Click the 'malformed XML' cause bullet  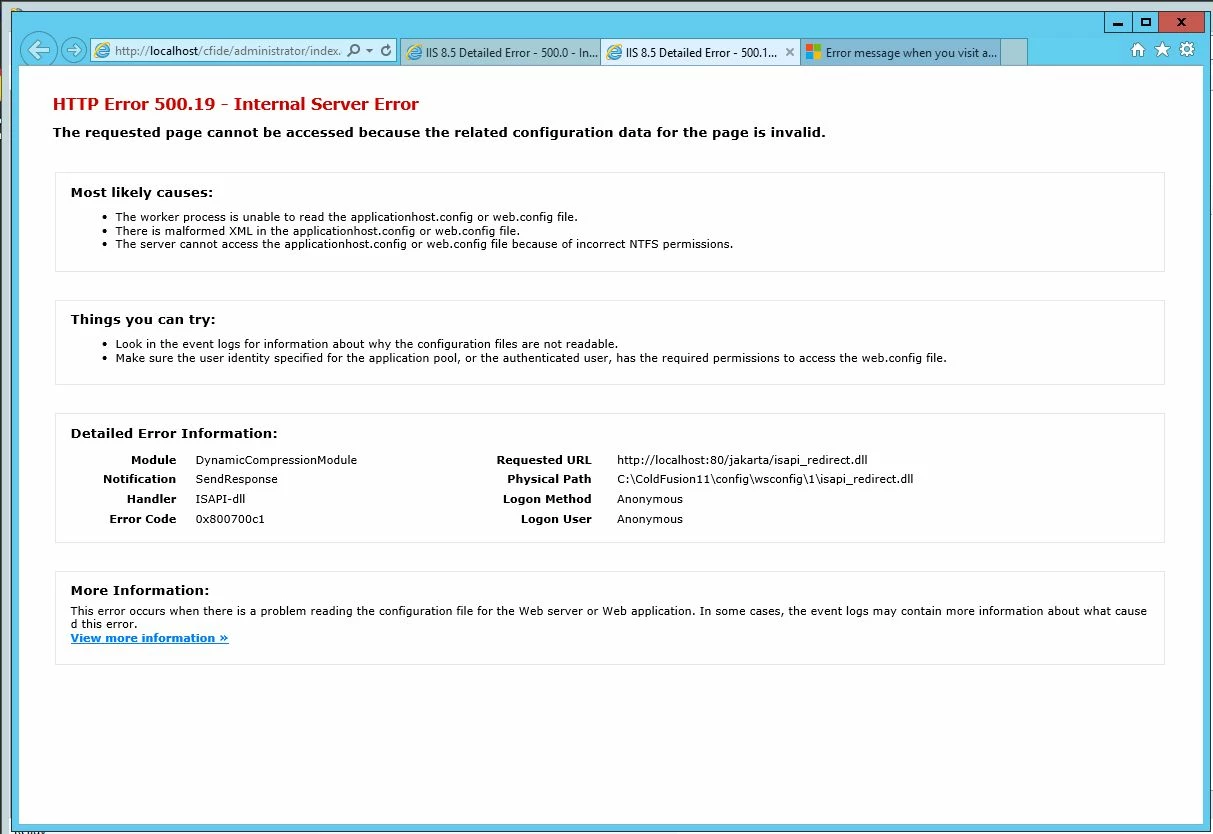pyautogui.click(x=317, y=231)
